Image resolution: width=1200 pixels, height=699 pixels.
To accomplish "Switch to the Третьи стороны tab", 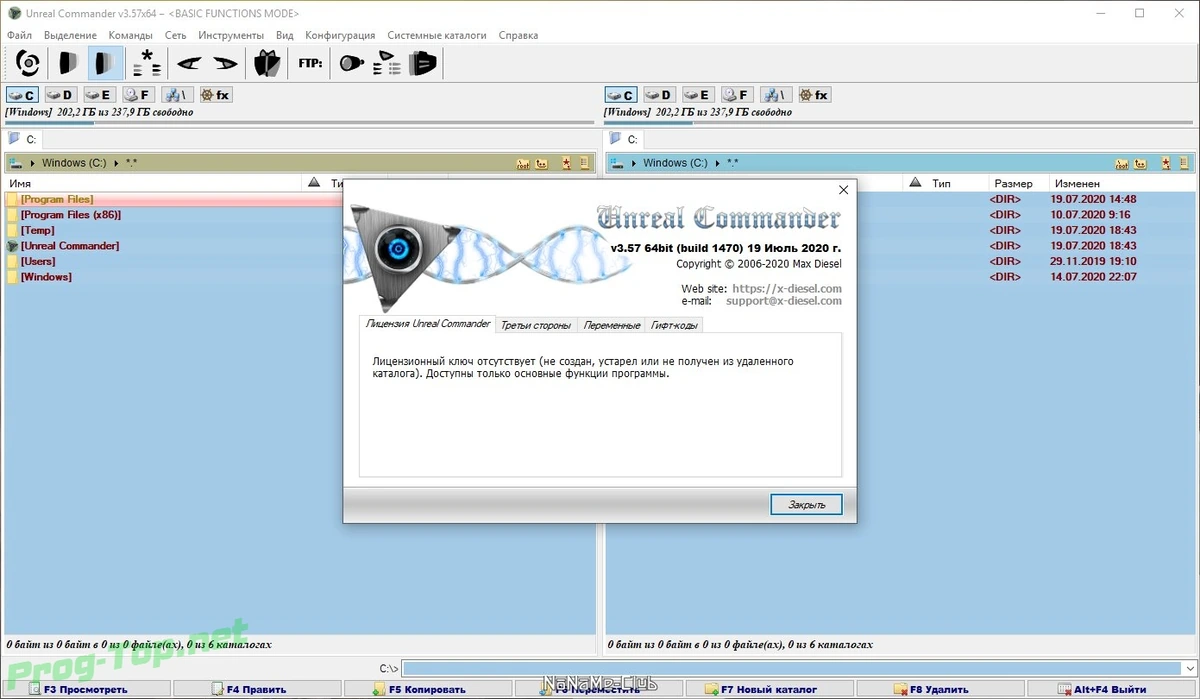I will pyautogui.click(x=536, y=325).
